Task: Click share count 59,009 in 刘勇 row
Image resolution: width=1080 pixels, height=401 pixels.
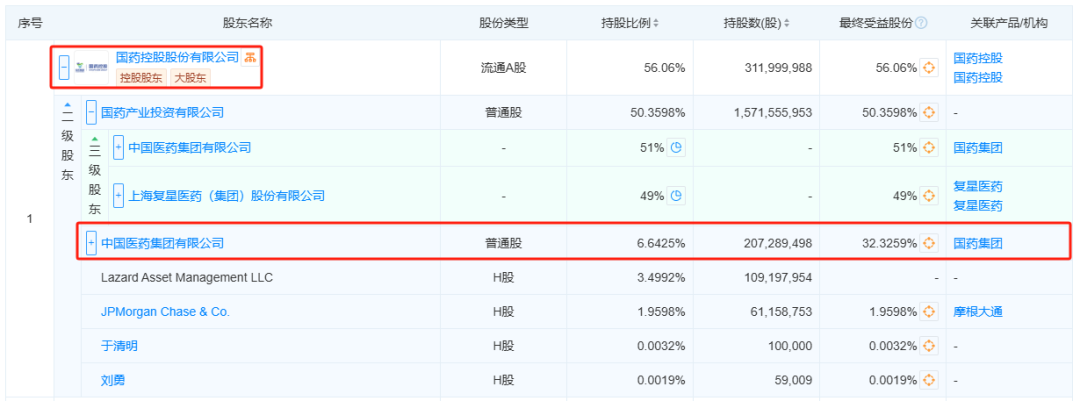Action: pos(795,380)
